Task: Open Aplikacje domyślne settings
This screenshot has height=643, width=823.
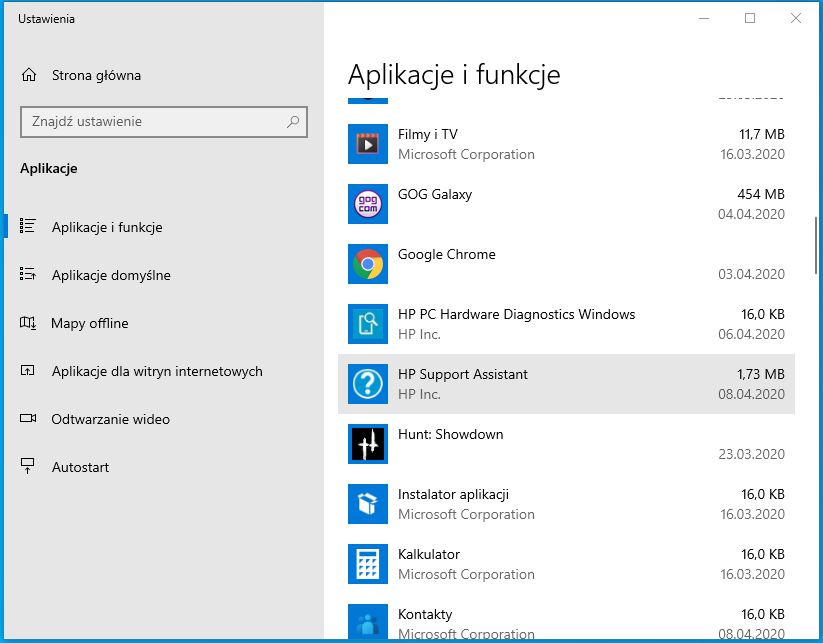Action: 110,275
